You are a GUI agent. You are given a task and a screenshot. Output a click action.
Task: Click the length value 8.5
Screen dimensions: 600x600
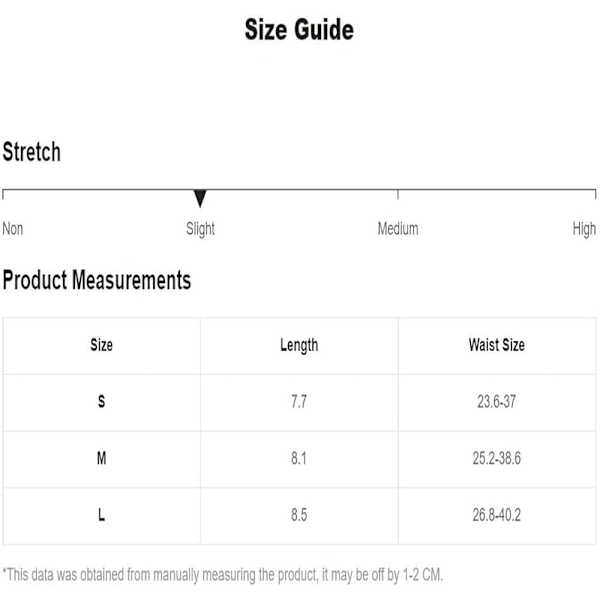click(x=299, y=516)
